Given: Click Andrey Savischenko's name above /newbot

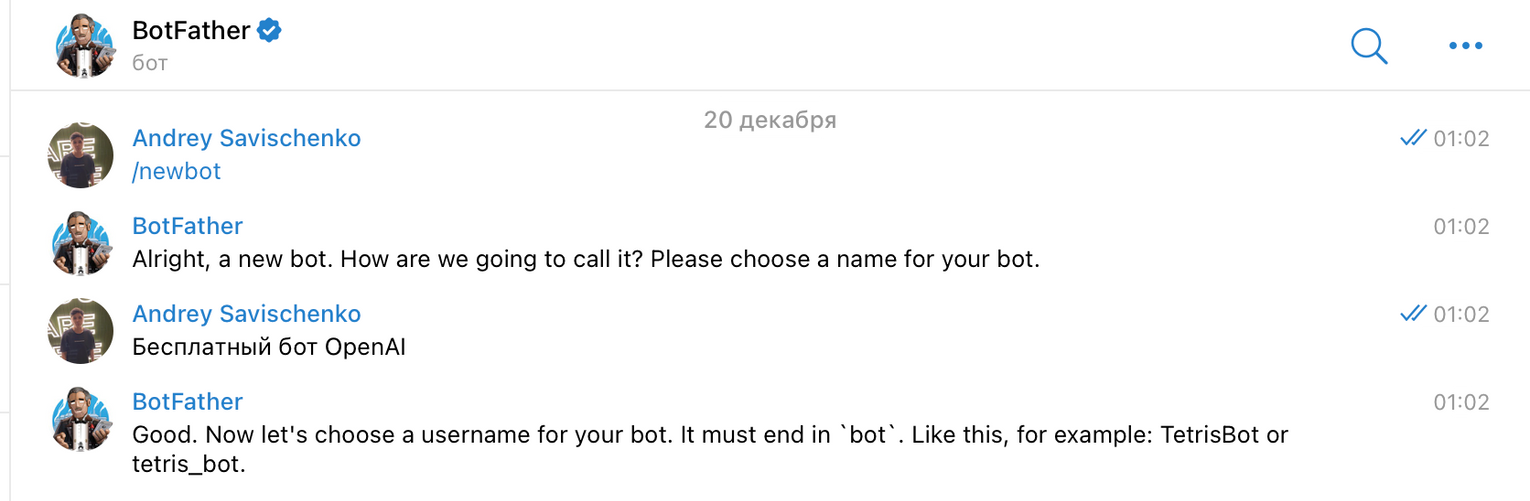Looking at the screenshot, I should [246, 138].
